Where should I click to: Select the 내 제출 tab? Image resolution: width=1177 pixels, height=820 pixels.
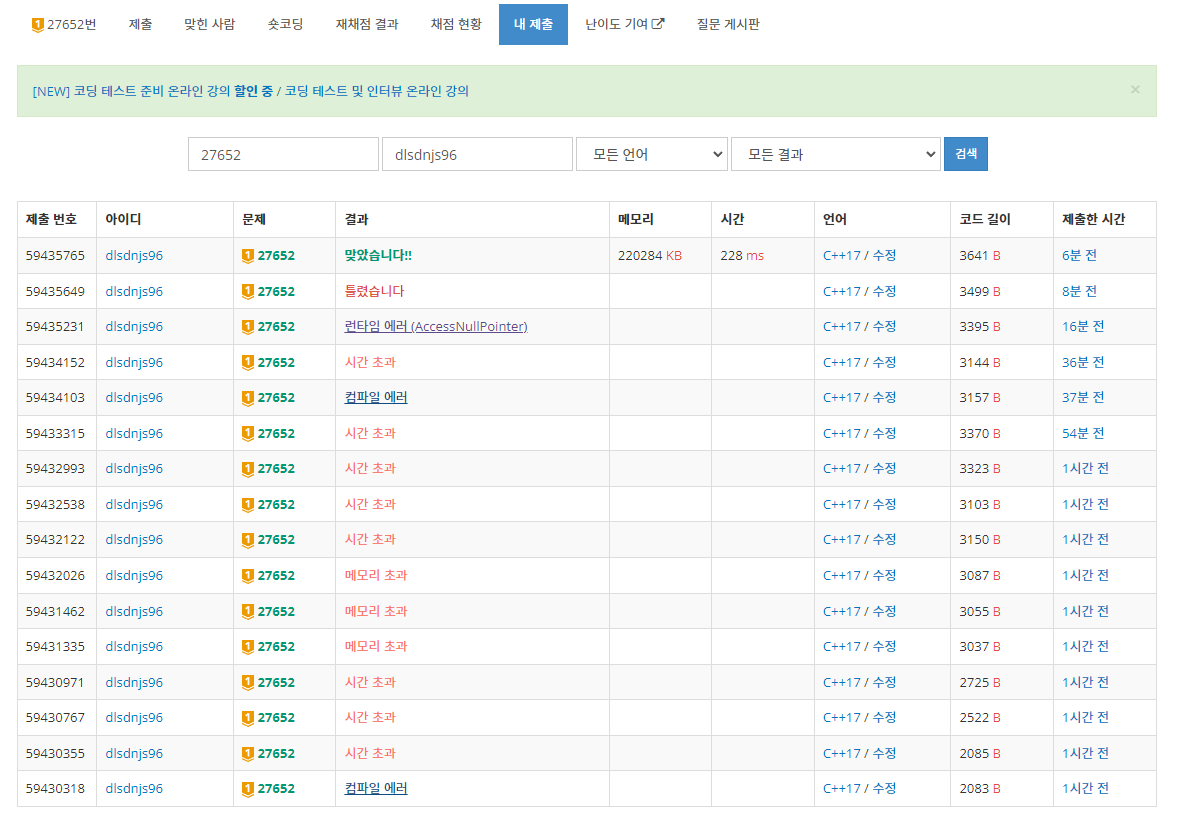(533, 24)
